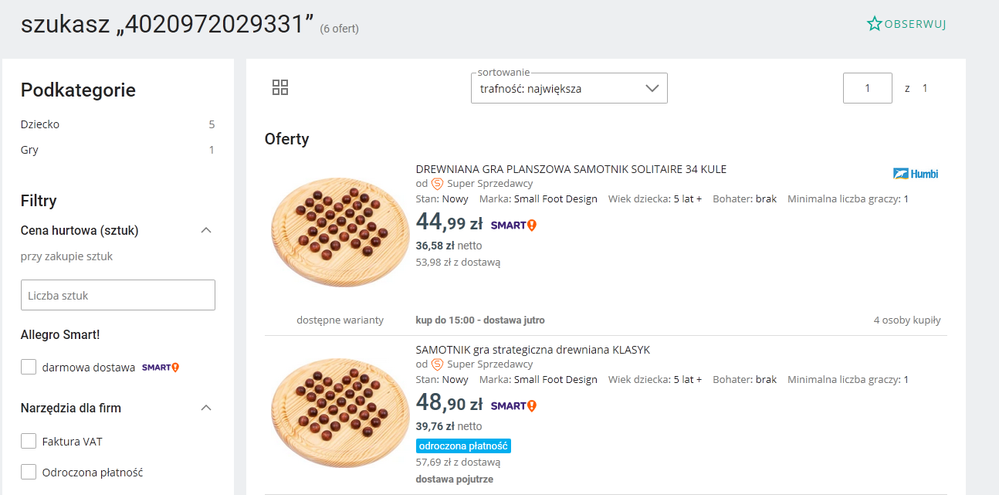Image resolution: width=999 pixels, height=495 pixels.
Task: Click the SMART logo beside 44,99 zł
Action: pos(514,225)
